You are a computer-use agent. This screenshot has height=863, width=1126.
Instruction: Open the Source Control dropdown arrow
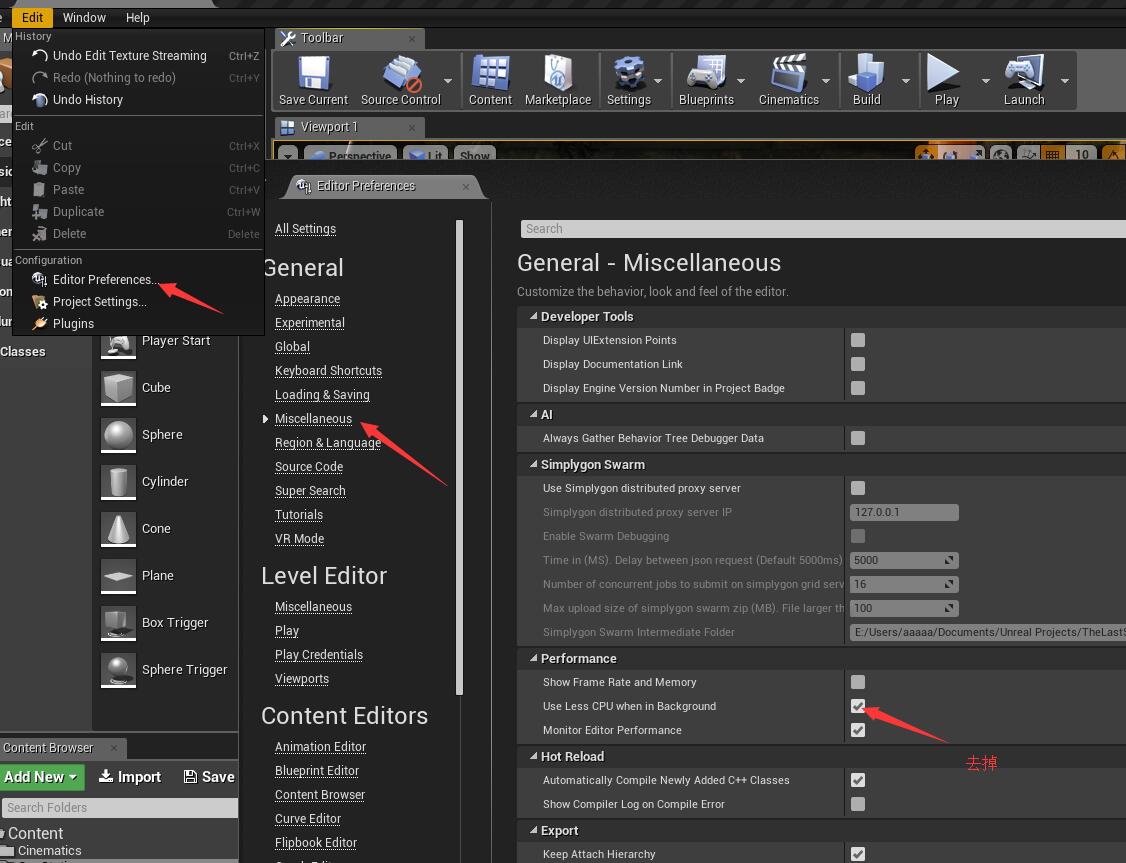[x=448, y=81]
